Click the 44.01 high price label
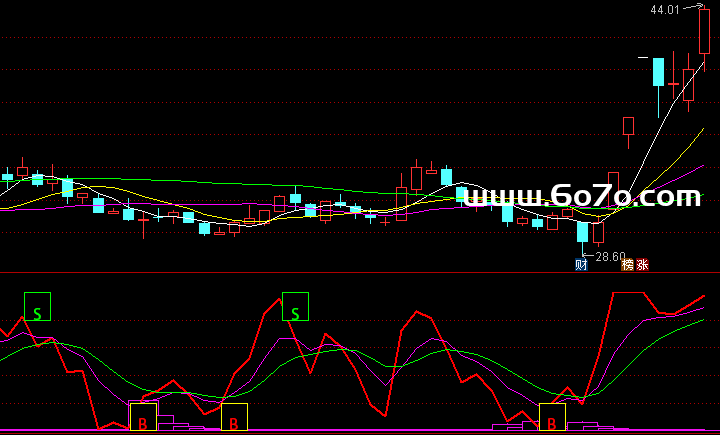 [x=664, y=10]
